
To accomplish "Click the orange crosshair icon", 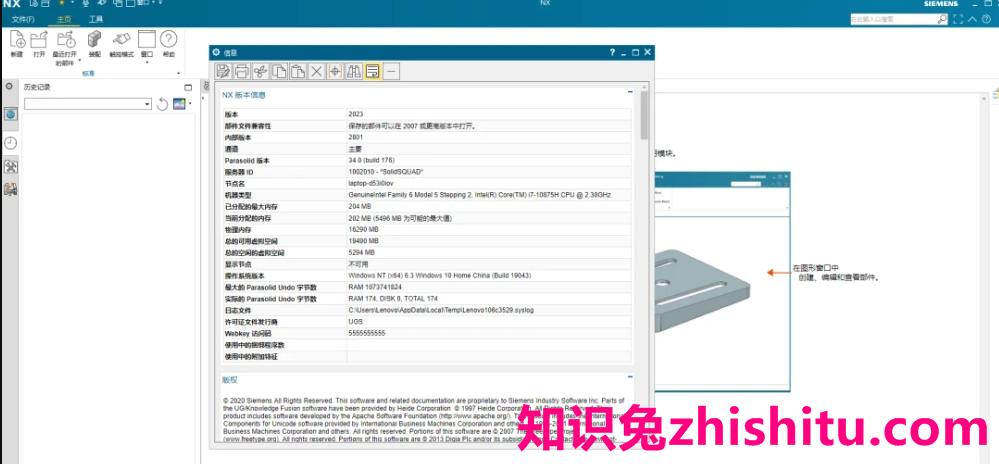I will (x=335, y=71).
